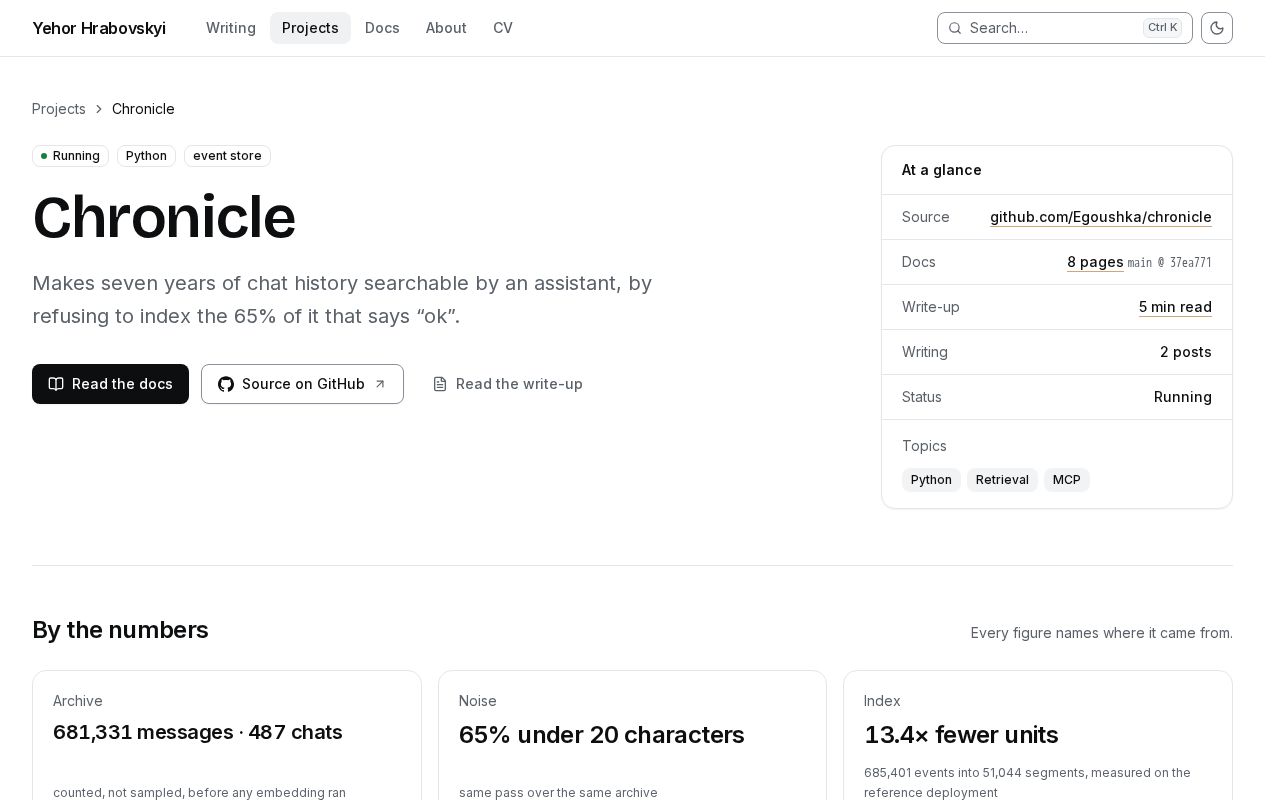The image size is (1280, 800).
Task: Click the green Running status dot
Action: 44,156
